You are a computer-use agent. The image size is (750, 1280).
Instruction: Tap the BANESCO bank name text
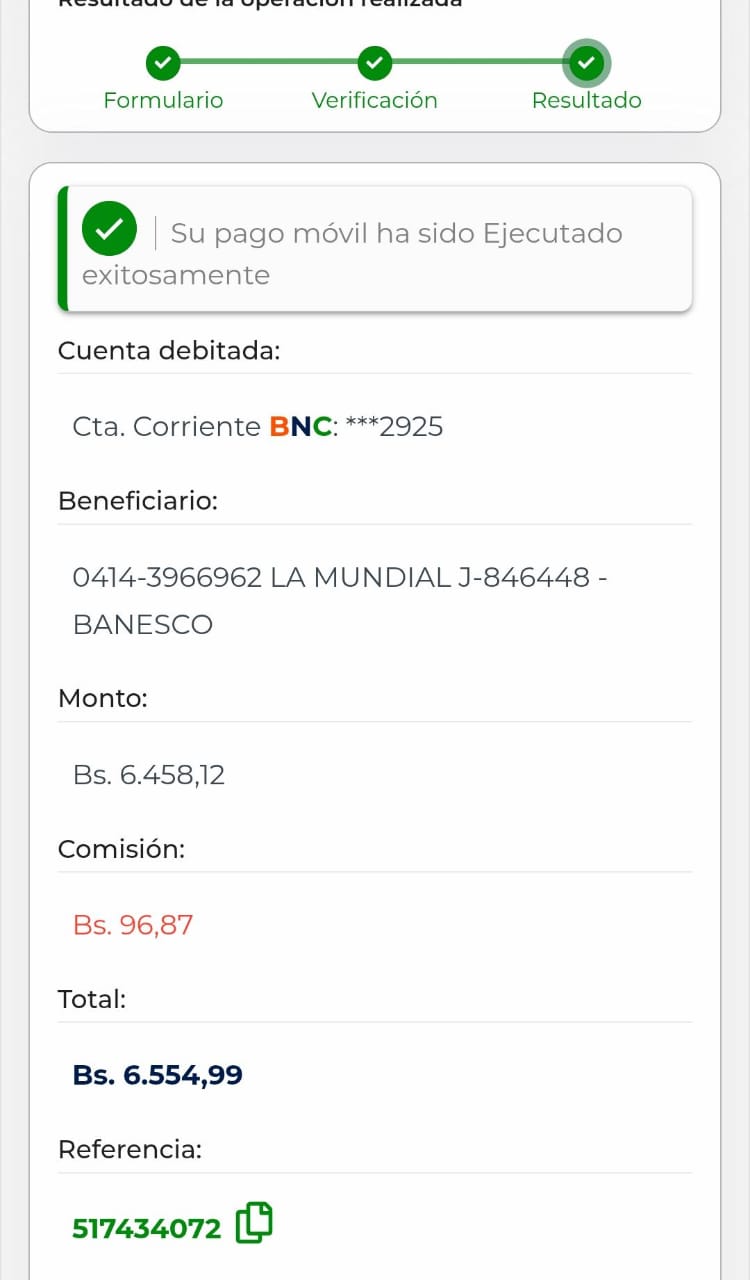point(143,625)
